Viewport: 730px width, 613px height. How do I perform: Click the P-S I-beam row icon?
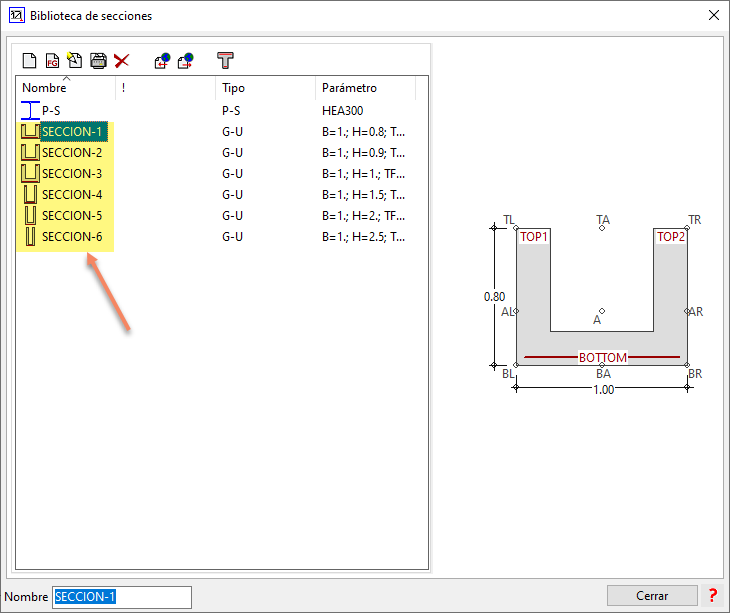pyautogui.click(x=30, y=110)
